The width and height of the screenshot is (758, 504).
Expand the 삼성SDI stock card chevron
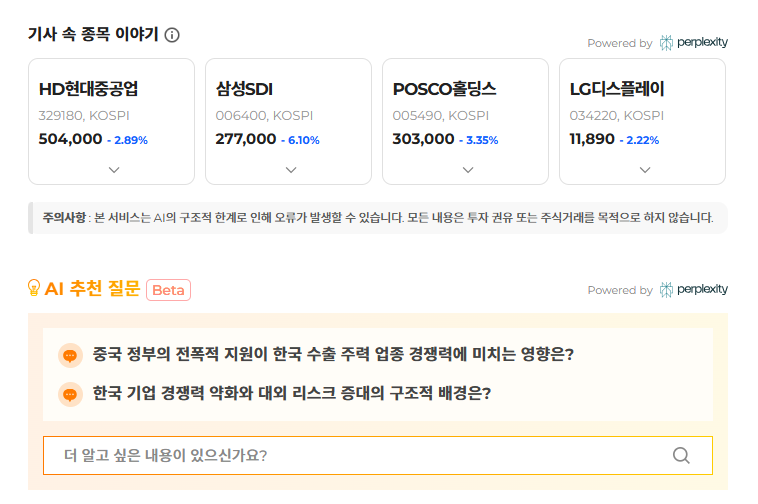(291, 170)
